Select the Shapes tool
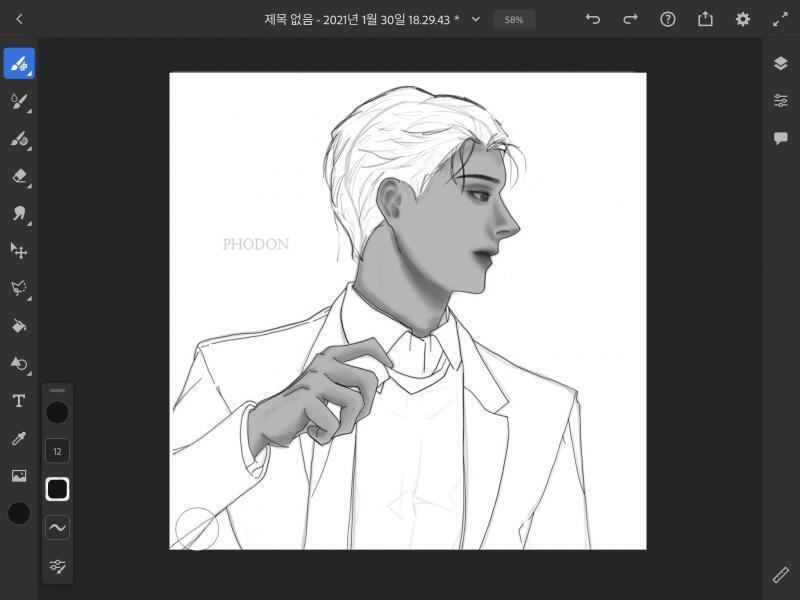Image resolution: width=800 pixels, height=600 pixels. pyautogui.click(x=19, y=363)
